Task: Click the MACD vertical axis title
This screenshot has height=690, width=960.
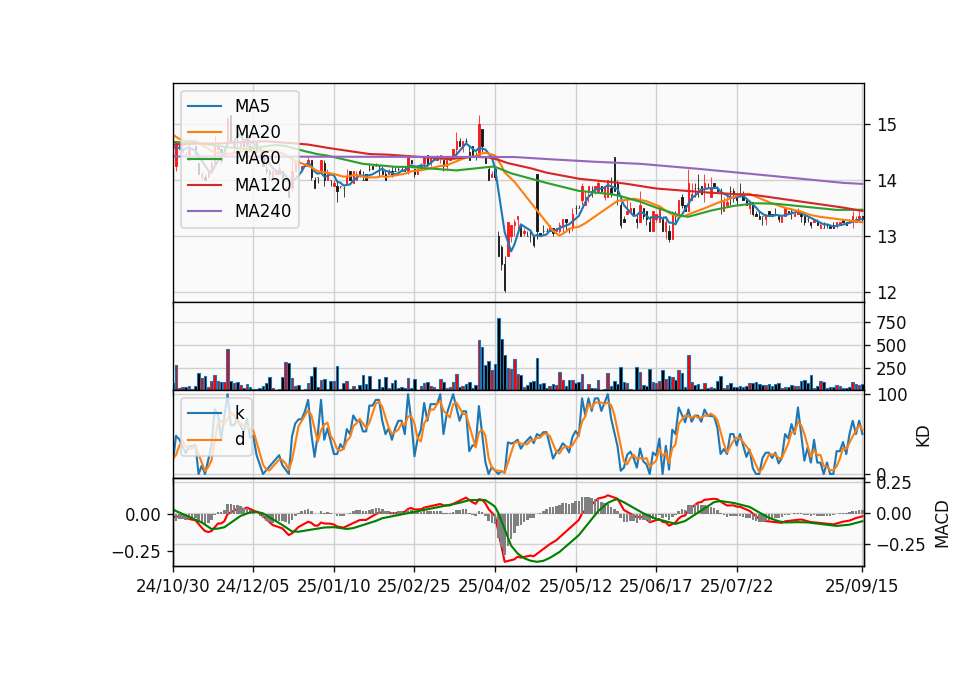Action: pyautogui.click(x=942, y=524)
